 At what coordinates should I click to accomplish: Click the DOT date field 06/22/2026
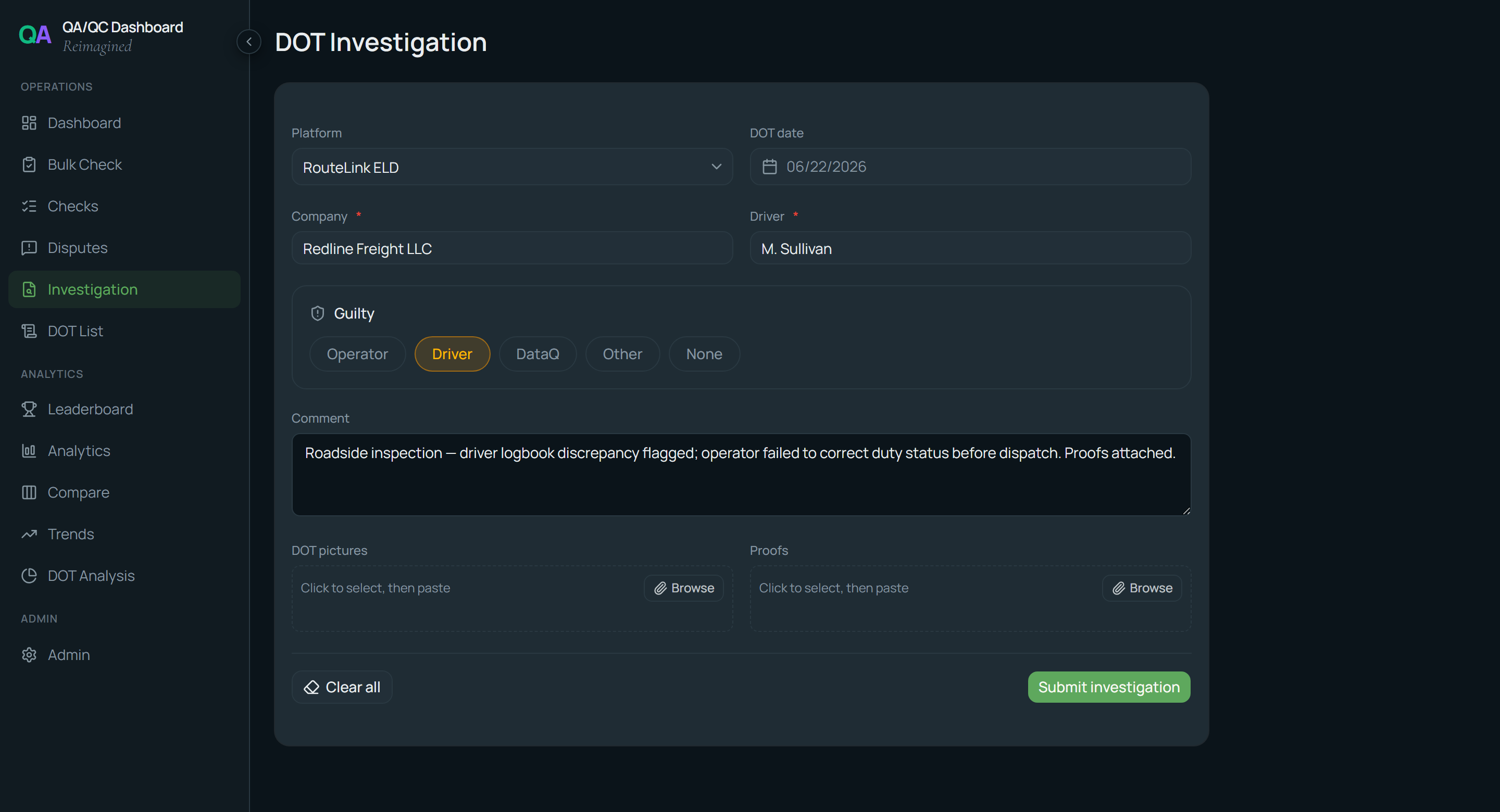coord(970,167)
